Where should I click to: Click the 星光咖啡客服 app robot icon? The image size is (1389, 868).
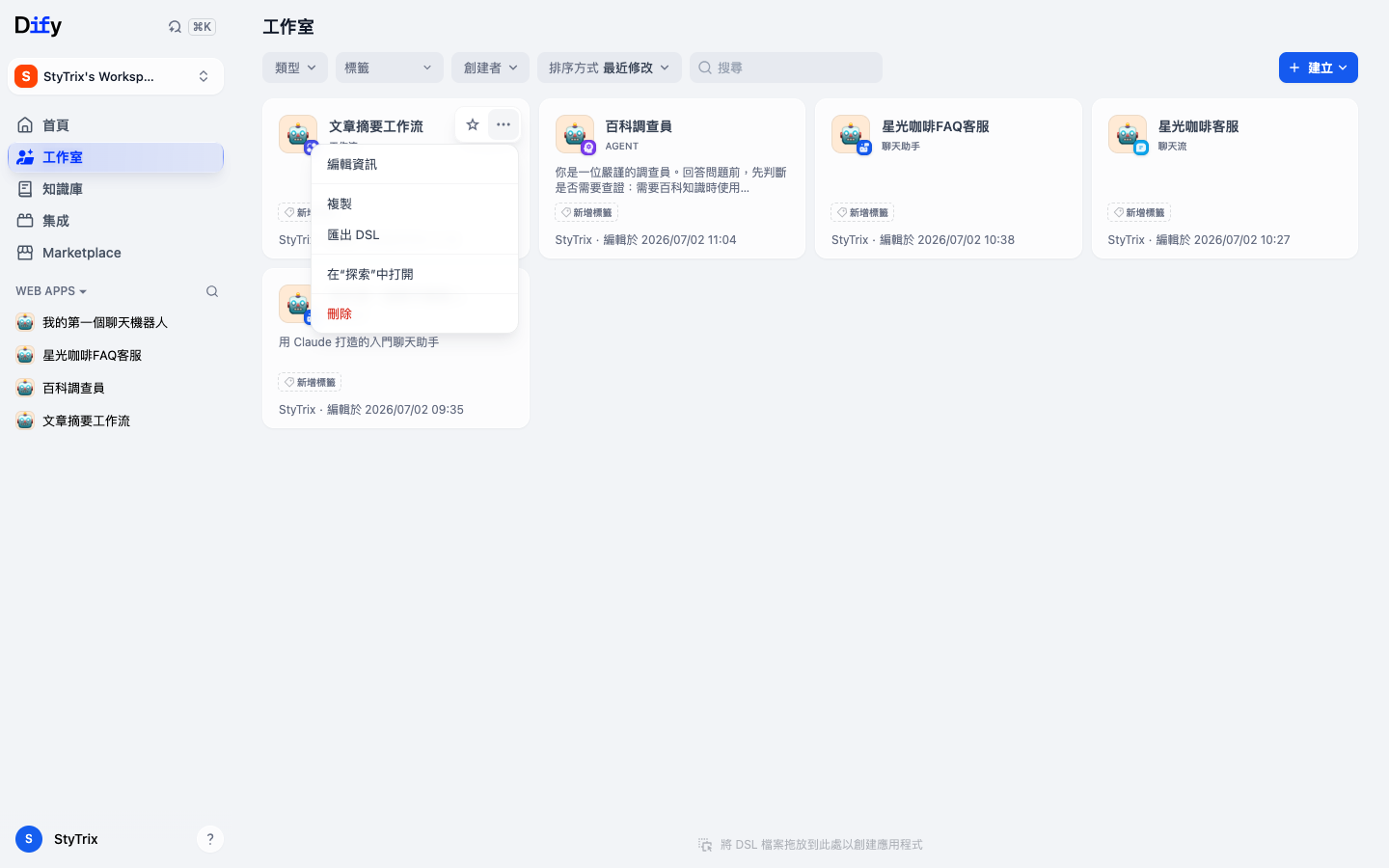[1128, 134]
